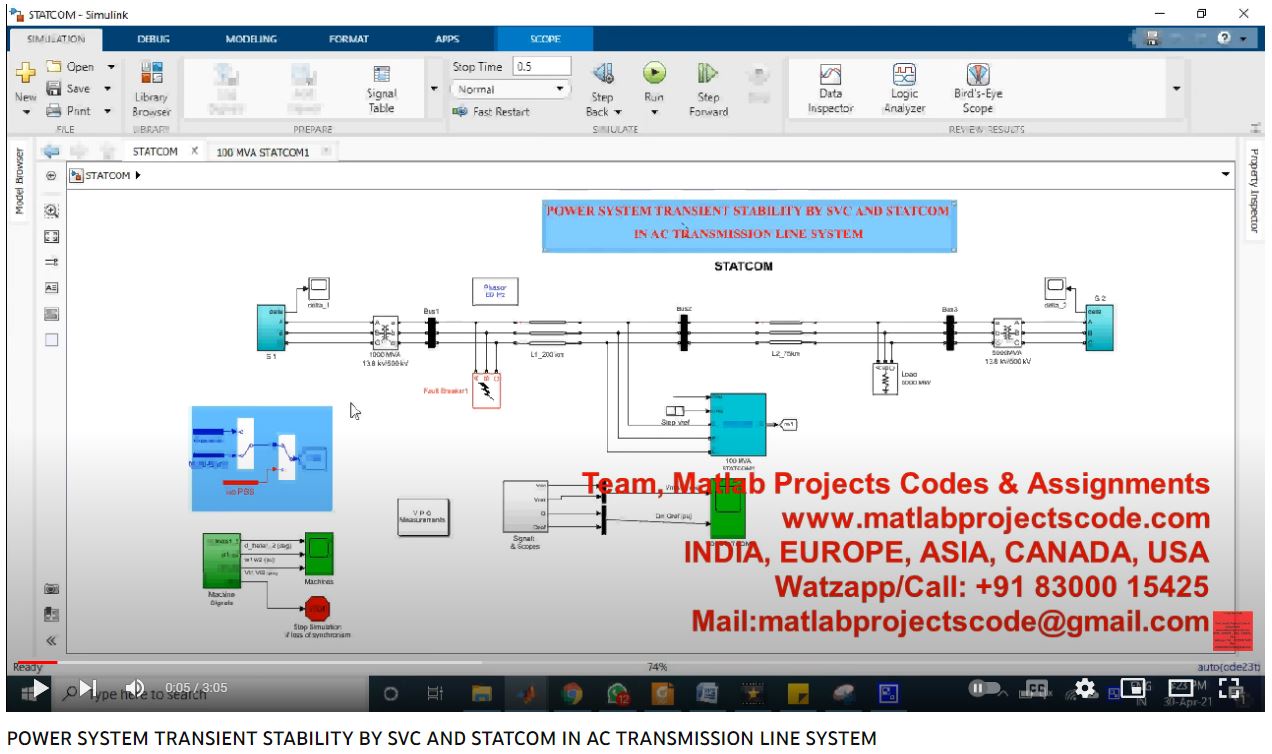Click the Step Forward icon

click(x=708, y=74)
